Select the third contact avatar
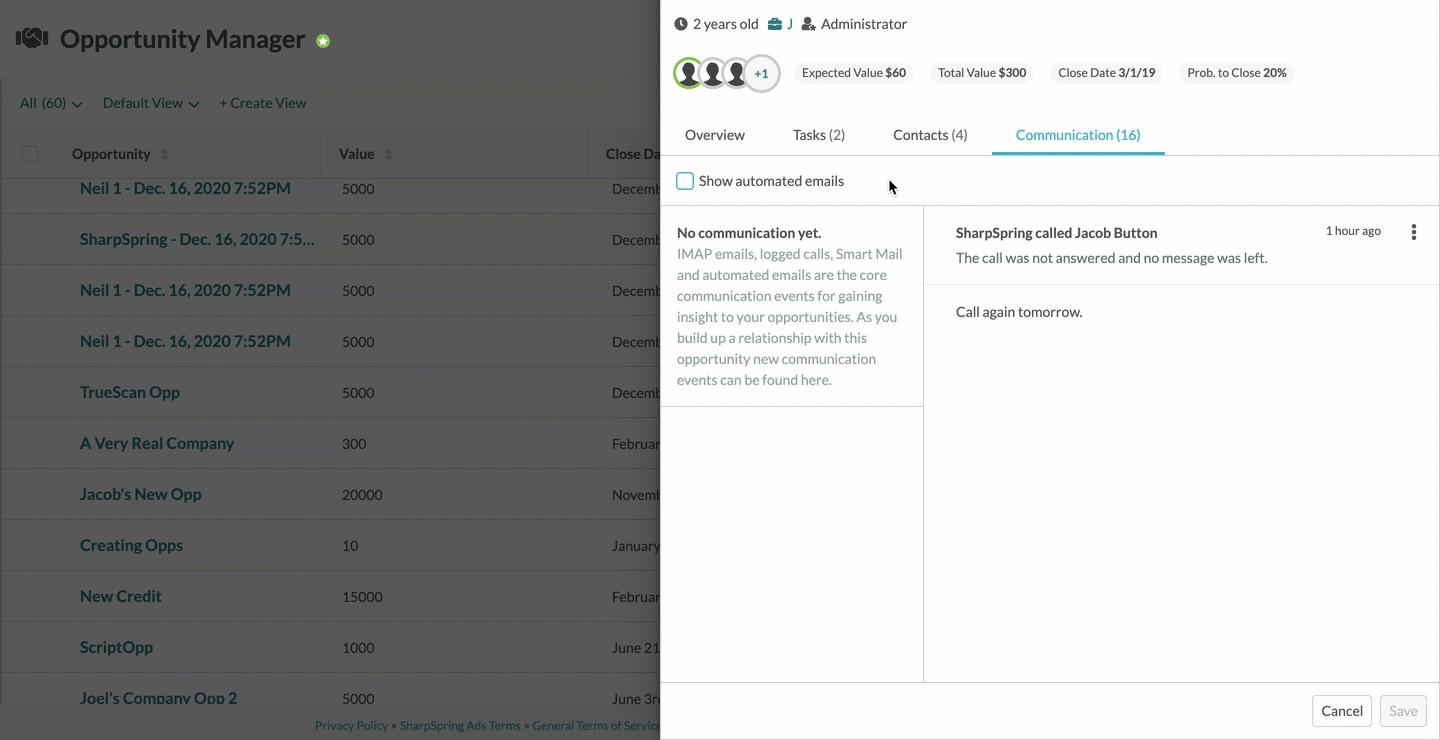This screenshot has width=1440, height=740. point(736,73)
